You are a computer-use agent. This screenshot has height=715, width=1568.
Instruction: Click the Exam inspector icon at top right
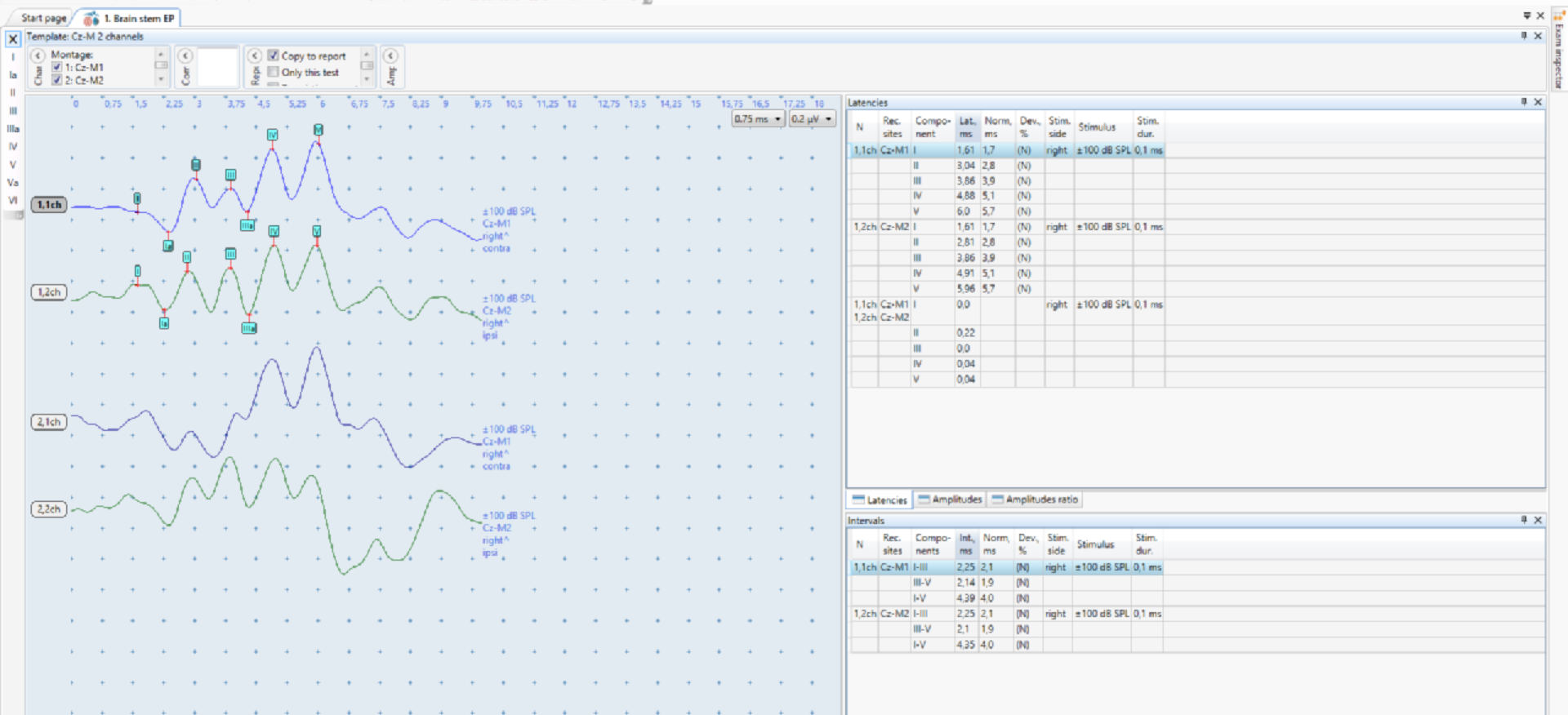click(1560, 15)
